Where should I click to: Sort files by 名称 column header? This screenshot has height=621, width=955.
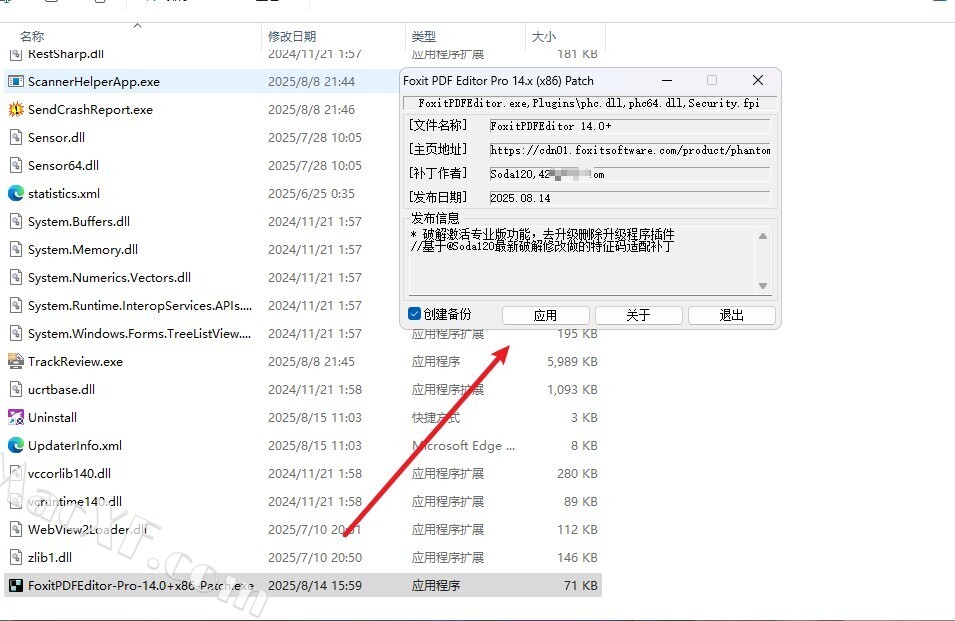click(x=32, y=37)
